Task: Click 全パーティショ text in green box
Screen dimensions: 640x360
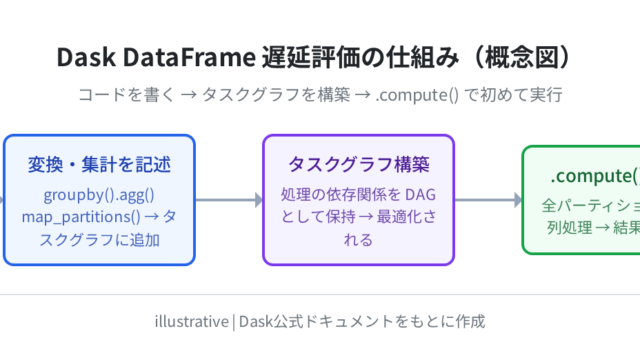Action: pyautogui.click(x=591, y=206)
